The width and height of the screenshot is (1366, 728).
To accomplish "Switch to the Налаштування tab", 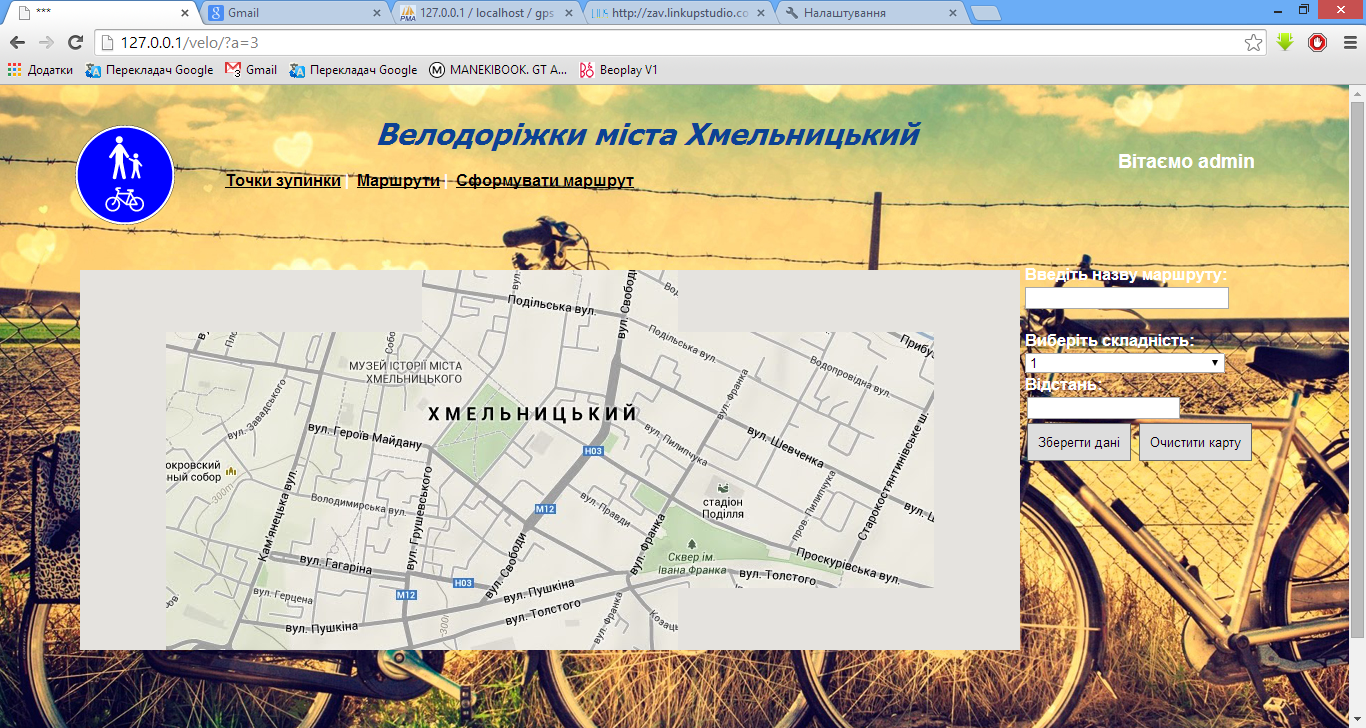I will (x=871, y=13).
